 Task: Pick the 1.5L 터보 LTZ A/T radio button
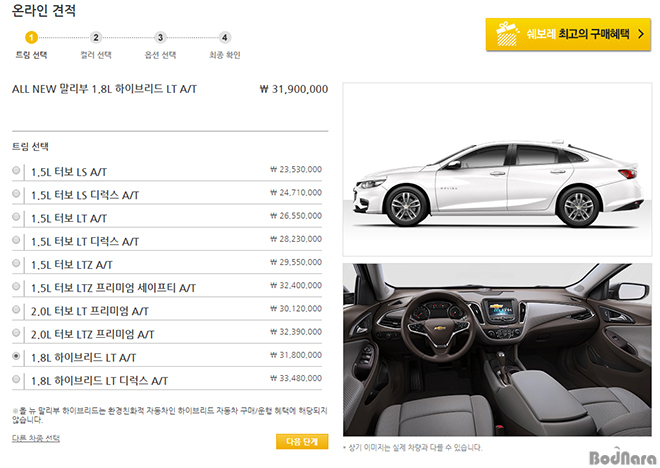tap(16, 263)
